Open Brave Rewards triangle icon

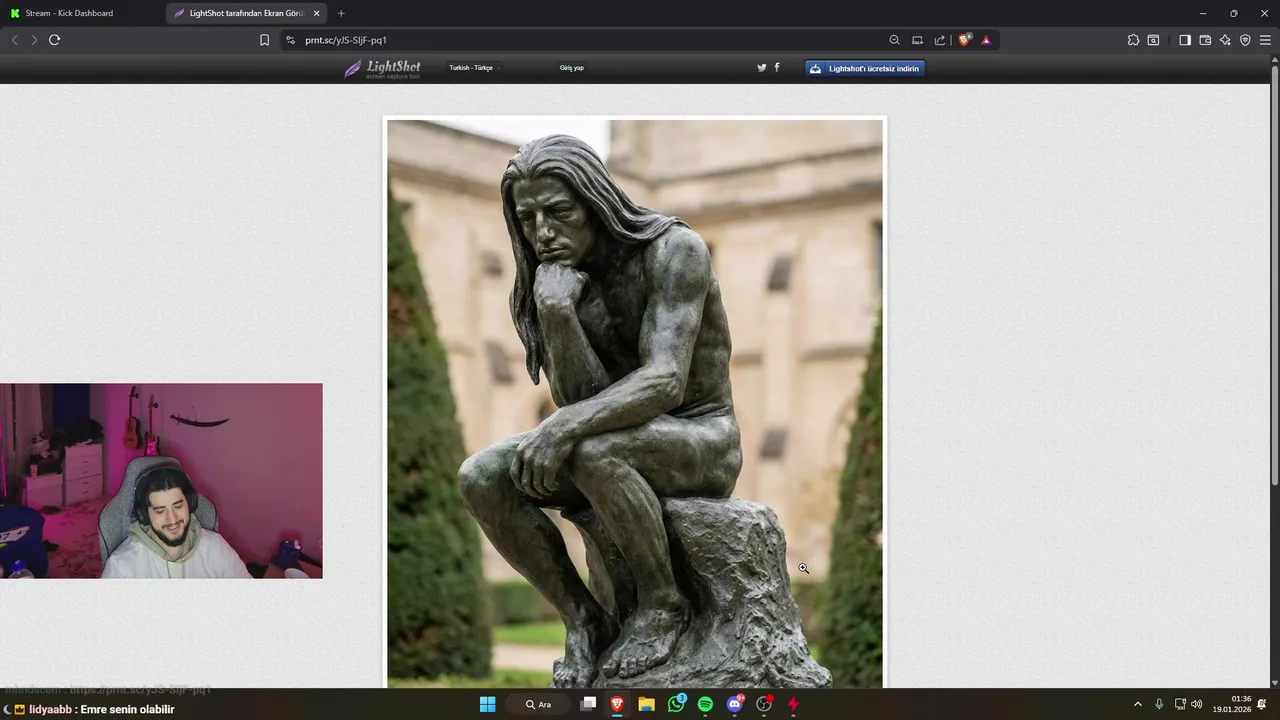(x=986, y=40)
